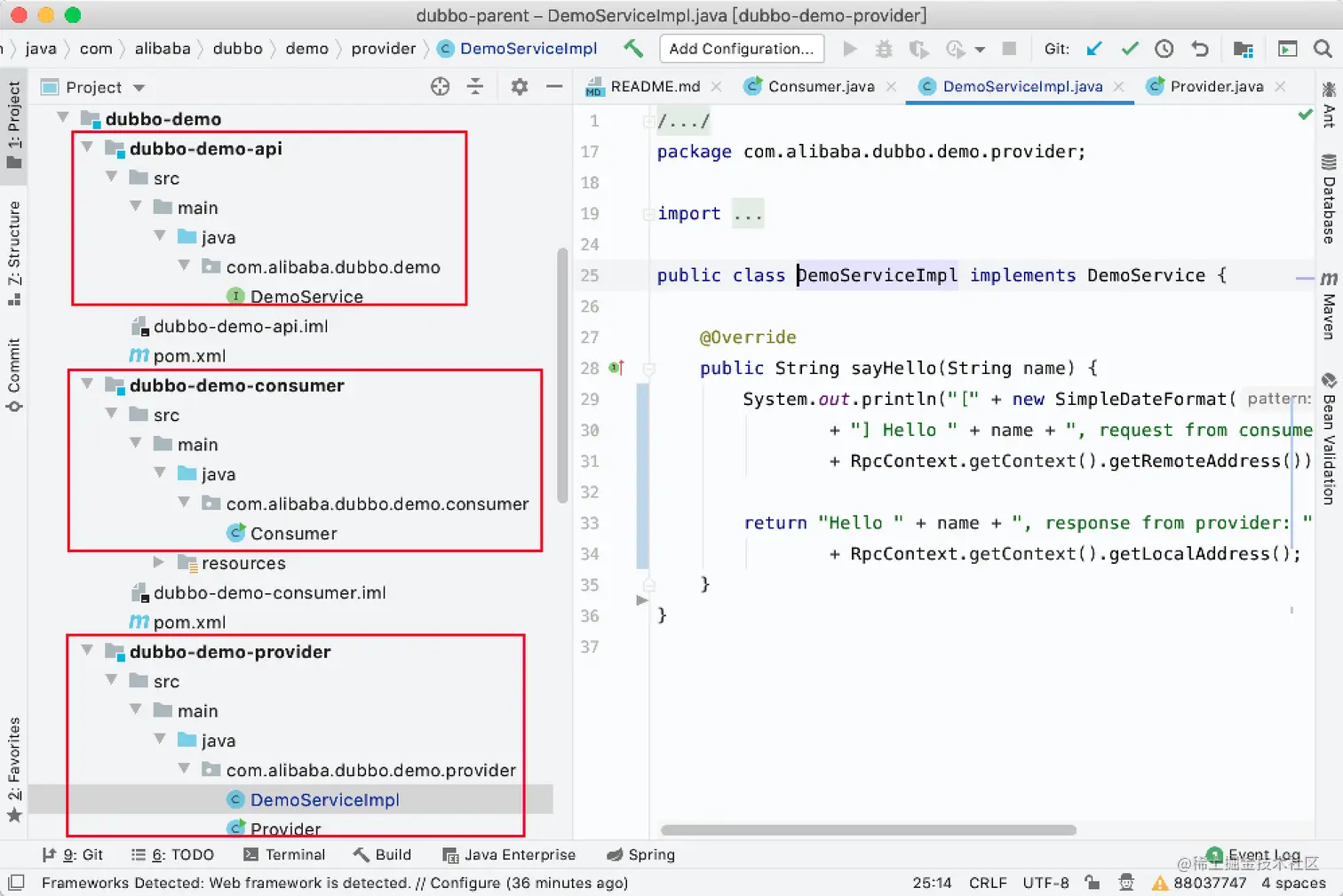The height and width of the screenshot is (896, 1343).
Task: Click Git Commit green checkmark icon
Action: (1130, 49)
